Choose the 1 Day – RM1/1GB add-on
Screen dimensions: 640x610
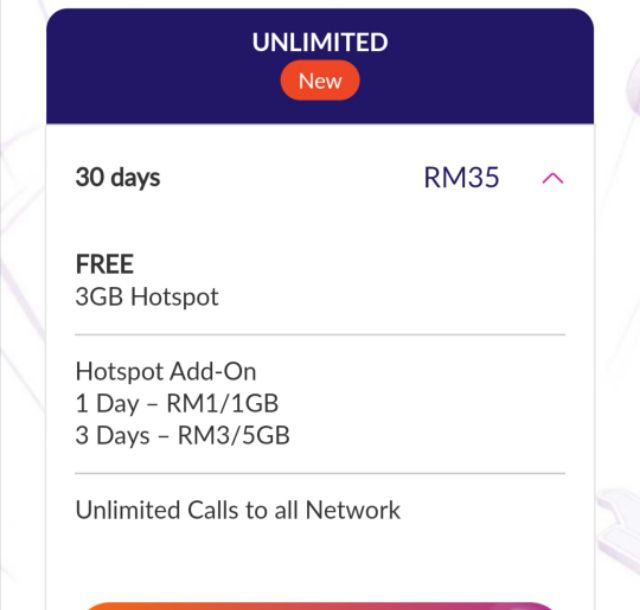coord(177,404)
